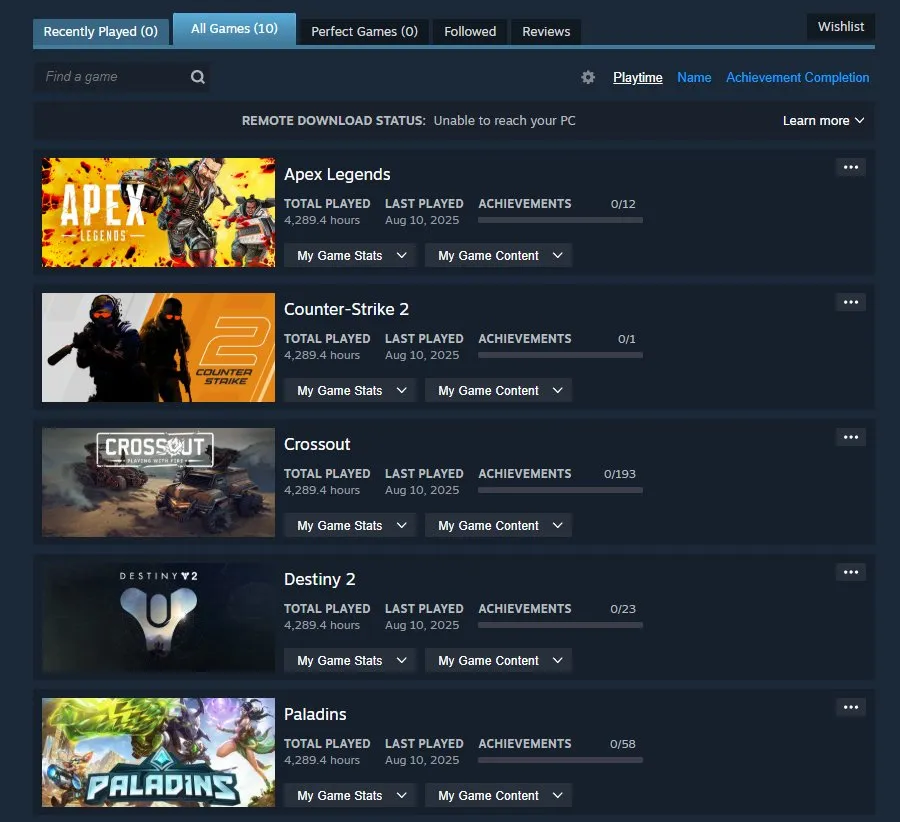
Task: Sort games by Name
Action: click(694, 77)
